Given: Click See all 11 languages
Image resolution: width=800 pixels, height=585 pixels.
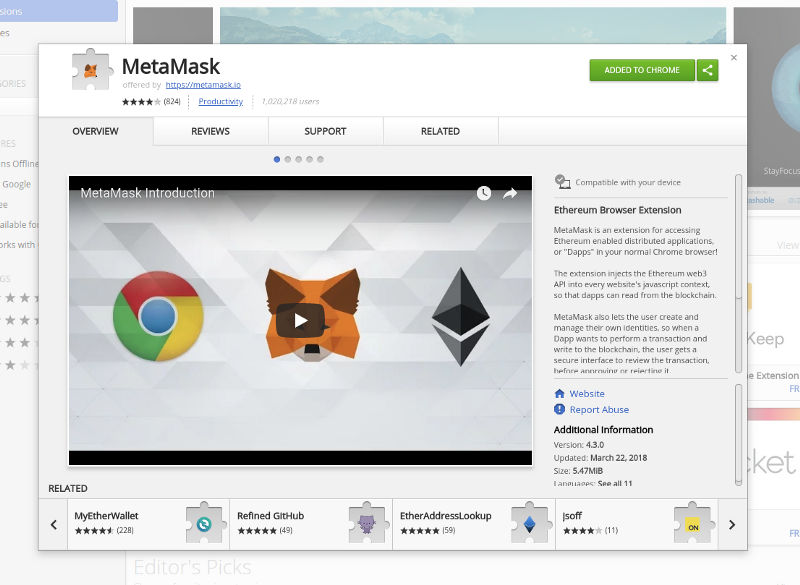Looking at the screenshot, I should click(x=615, y=484).
